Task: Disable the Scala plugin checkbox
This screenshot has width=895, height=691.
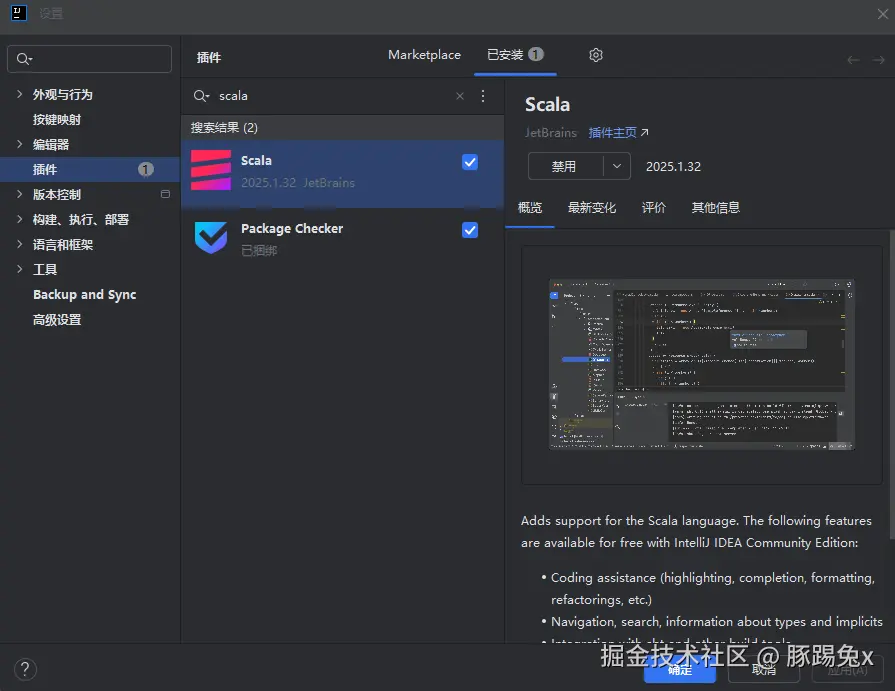Action: point(470,162)
